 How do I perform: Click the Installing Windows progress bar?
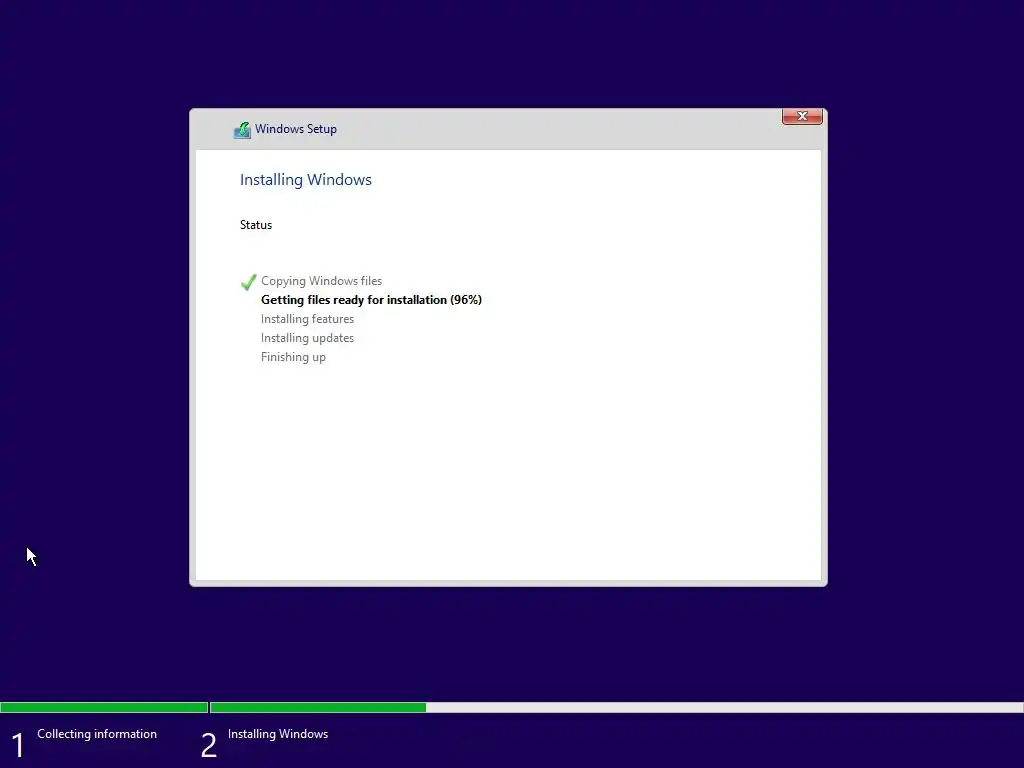click(616, 707)
